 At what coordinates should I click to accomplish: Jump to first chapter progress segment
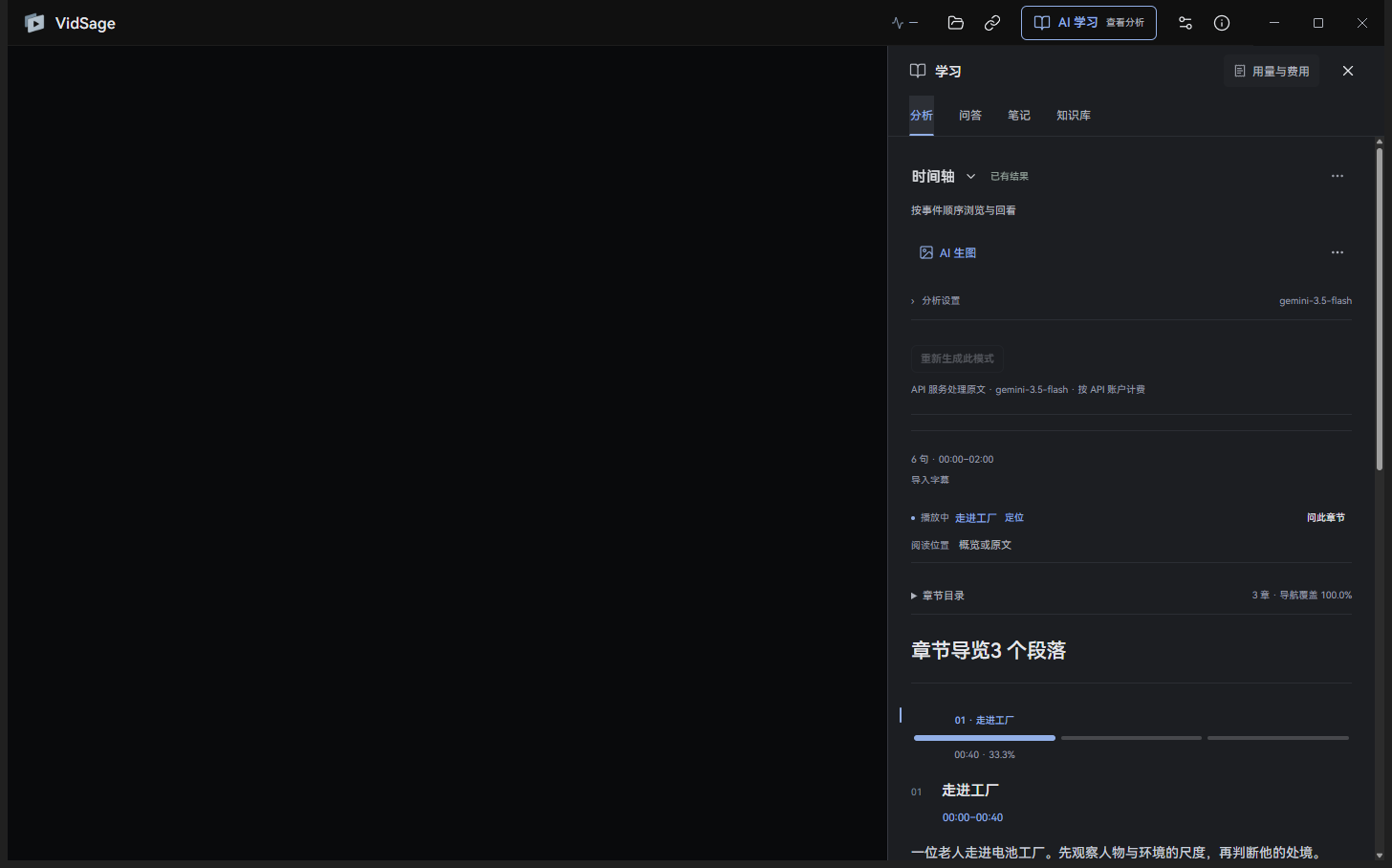coord(985,738)
